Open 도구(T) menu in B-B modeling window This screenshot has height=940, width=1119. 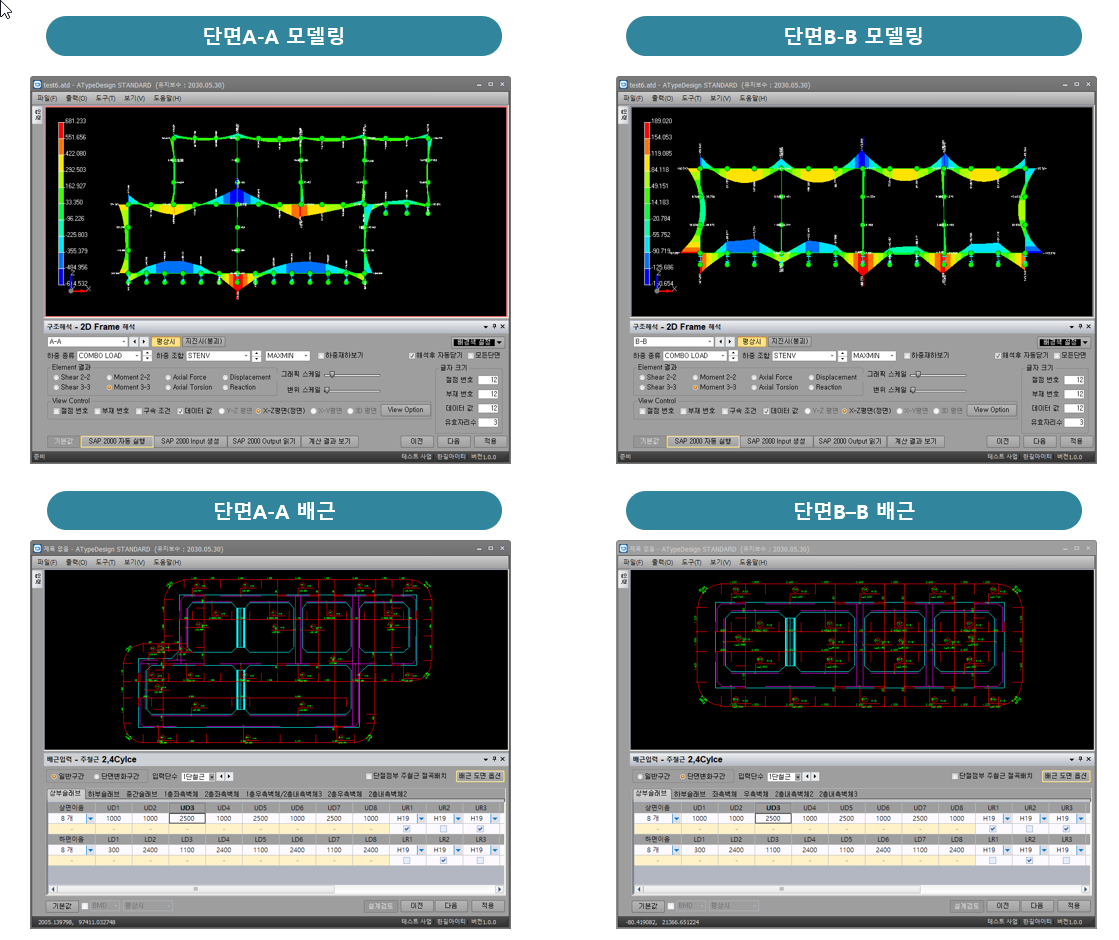(x=691, y=98)
